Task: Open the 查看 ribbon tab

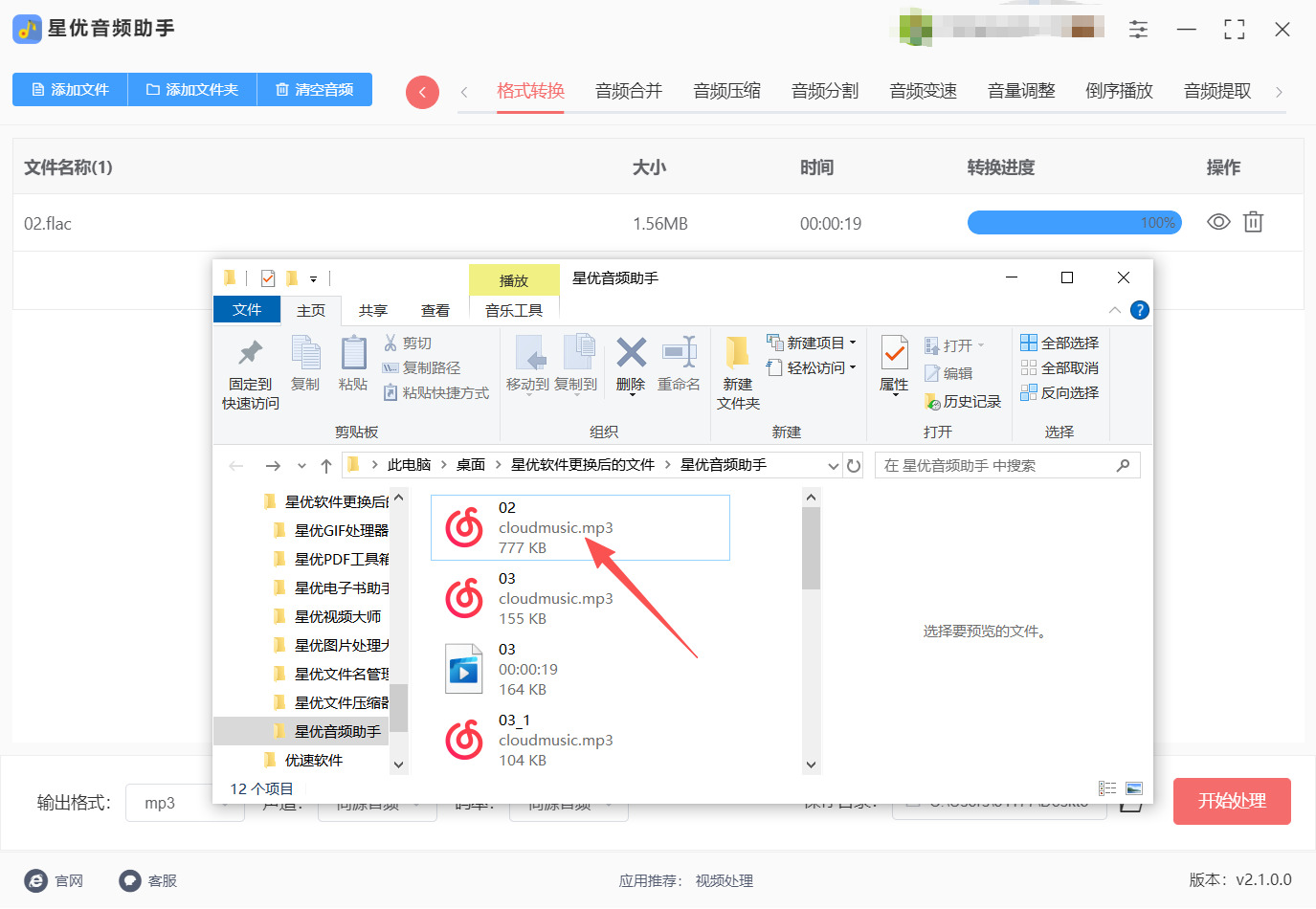Action: point(435,310)
